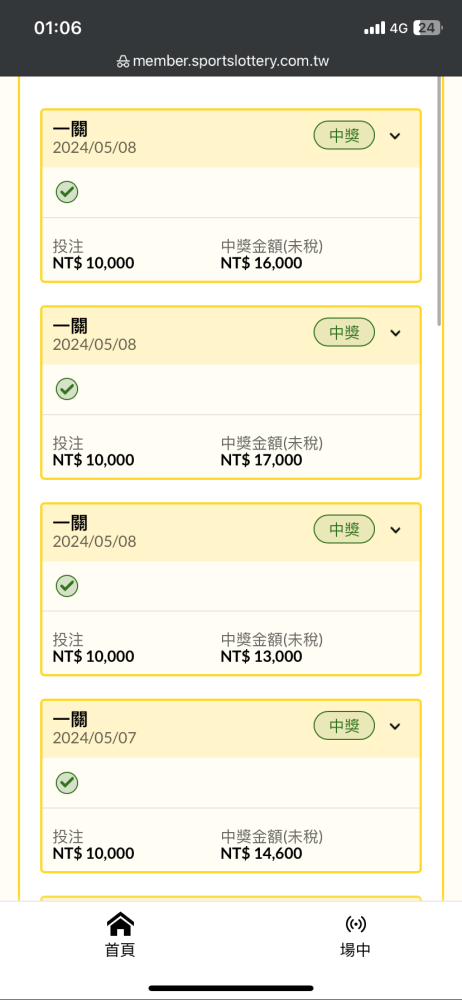Viewport: 462px width, 1000px height.
Task: Click green check icon in NT$ 14,600 ticket
Action: [67, 783]
